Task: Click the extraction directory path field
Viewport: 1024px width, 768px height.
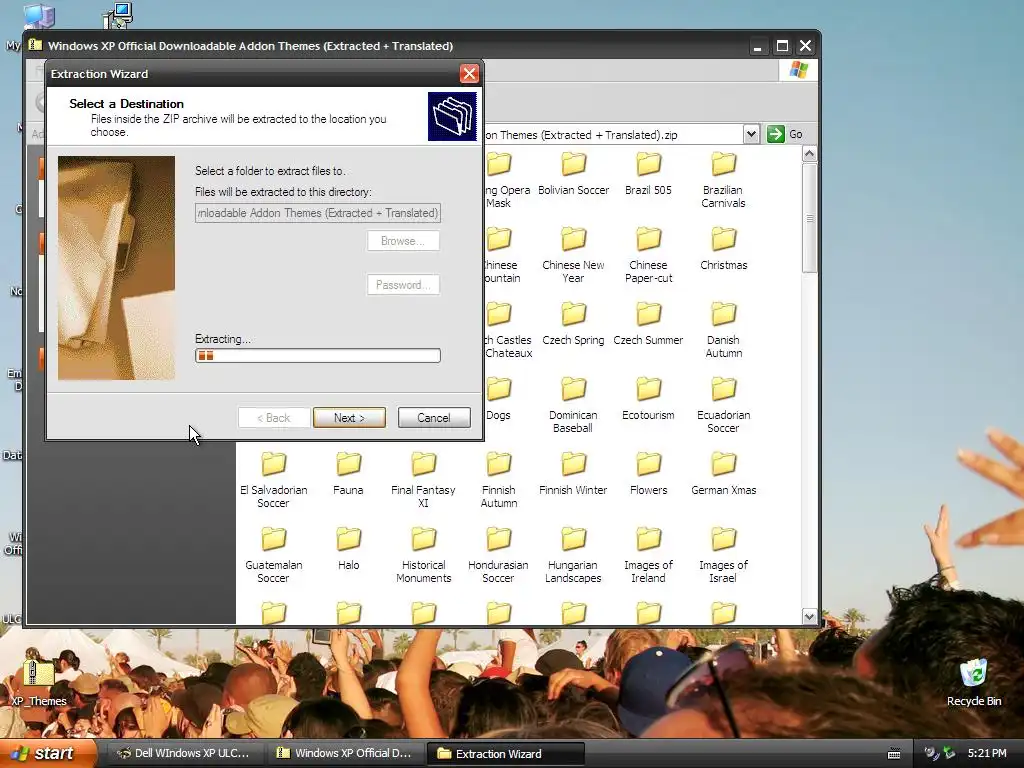Action: pos(317,213)
